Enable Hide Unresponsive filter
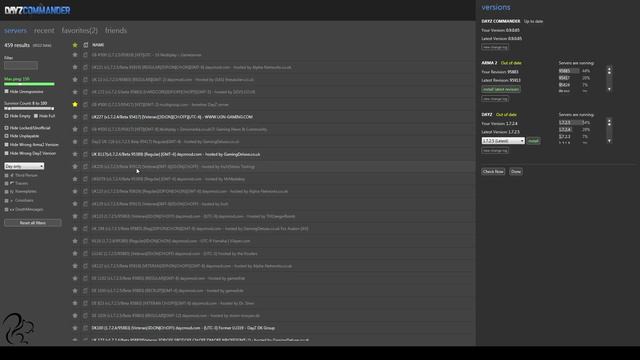Image resolution: width=640 pixels, height=360 pixels. (x=7, y=91)
